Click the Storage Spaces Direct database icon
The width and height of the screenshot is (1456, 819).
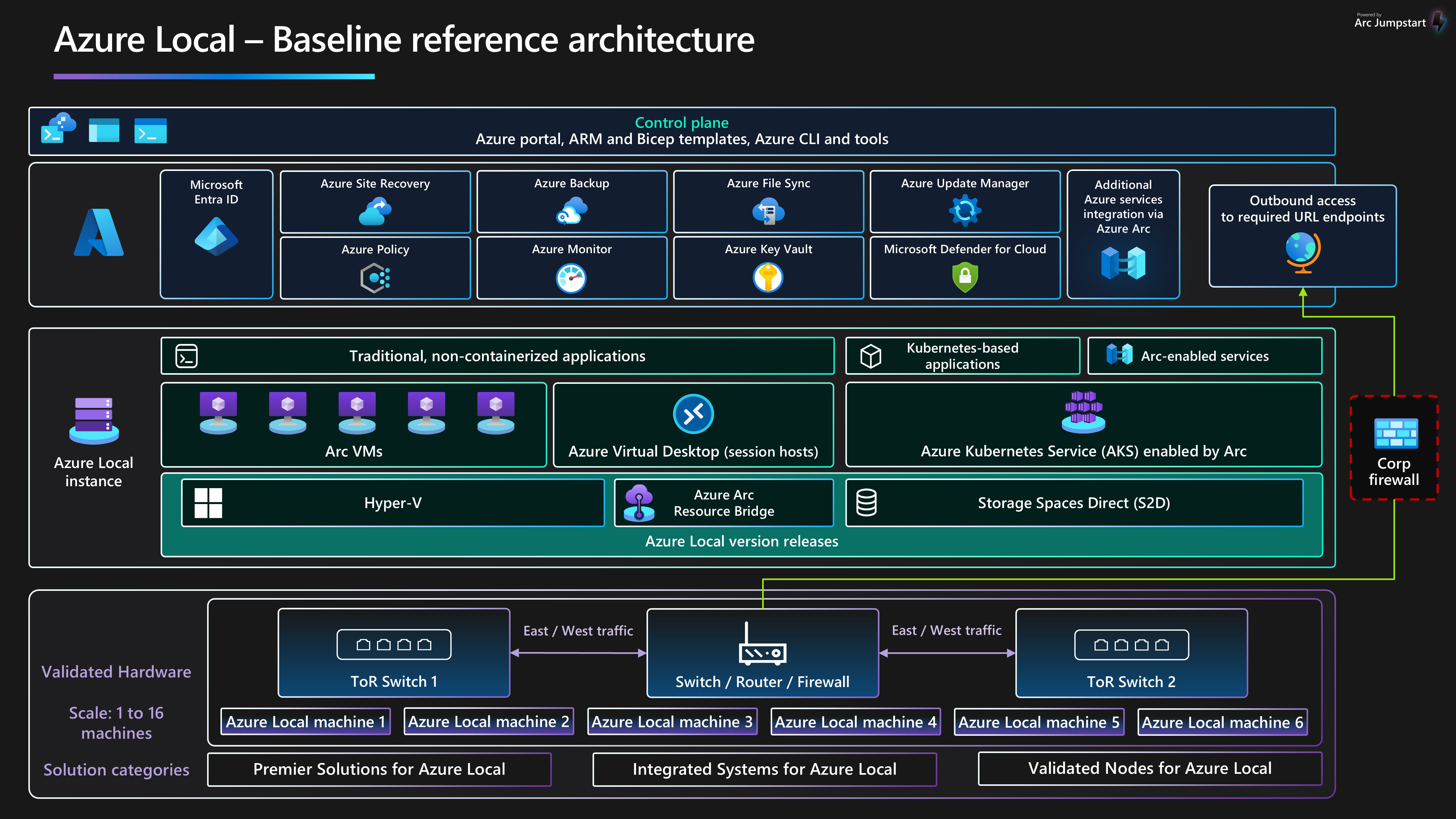pyautogui.click(x=866, y=502)
